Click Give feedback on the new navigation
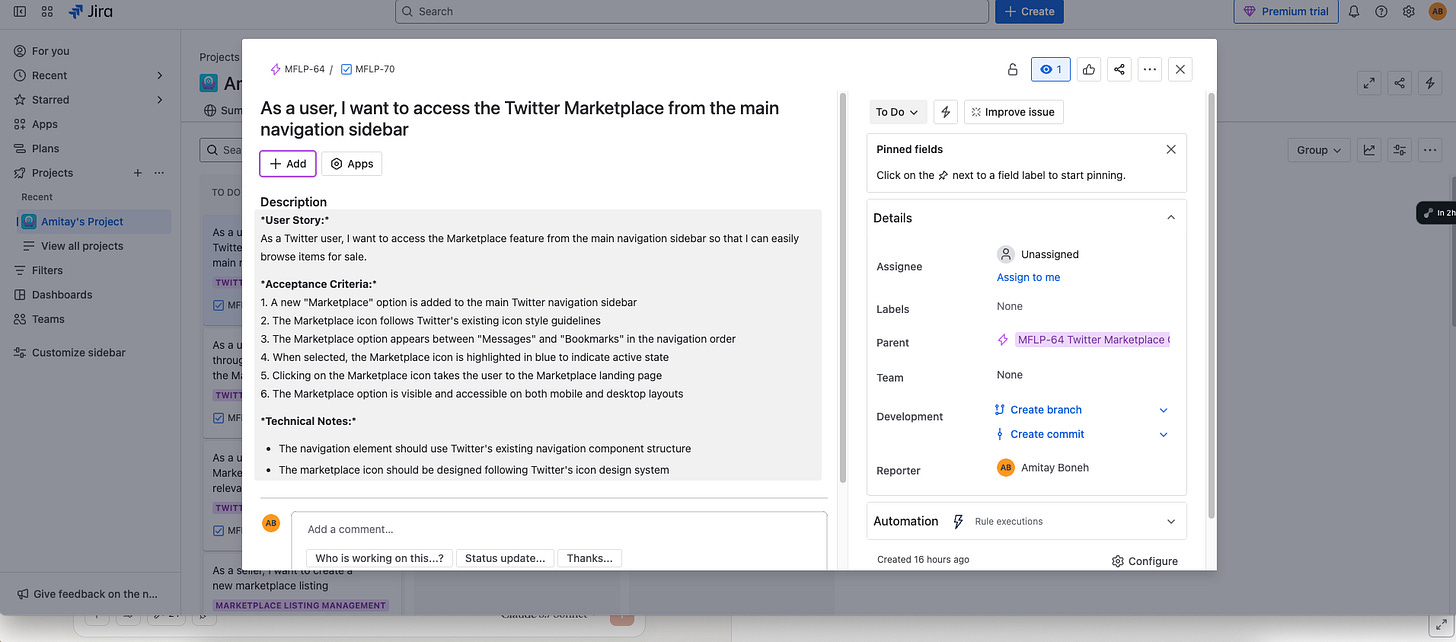The height and width of the screenshot is (642, 1456). [88, 594]
